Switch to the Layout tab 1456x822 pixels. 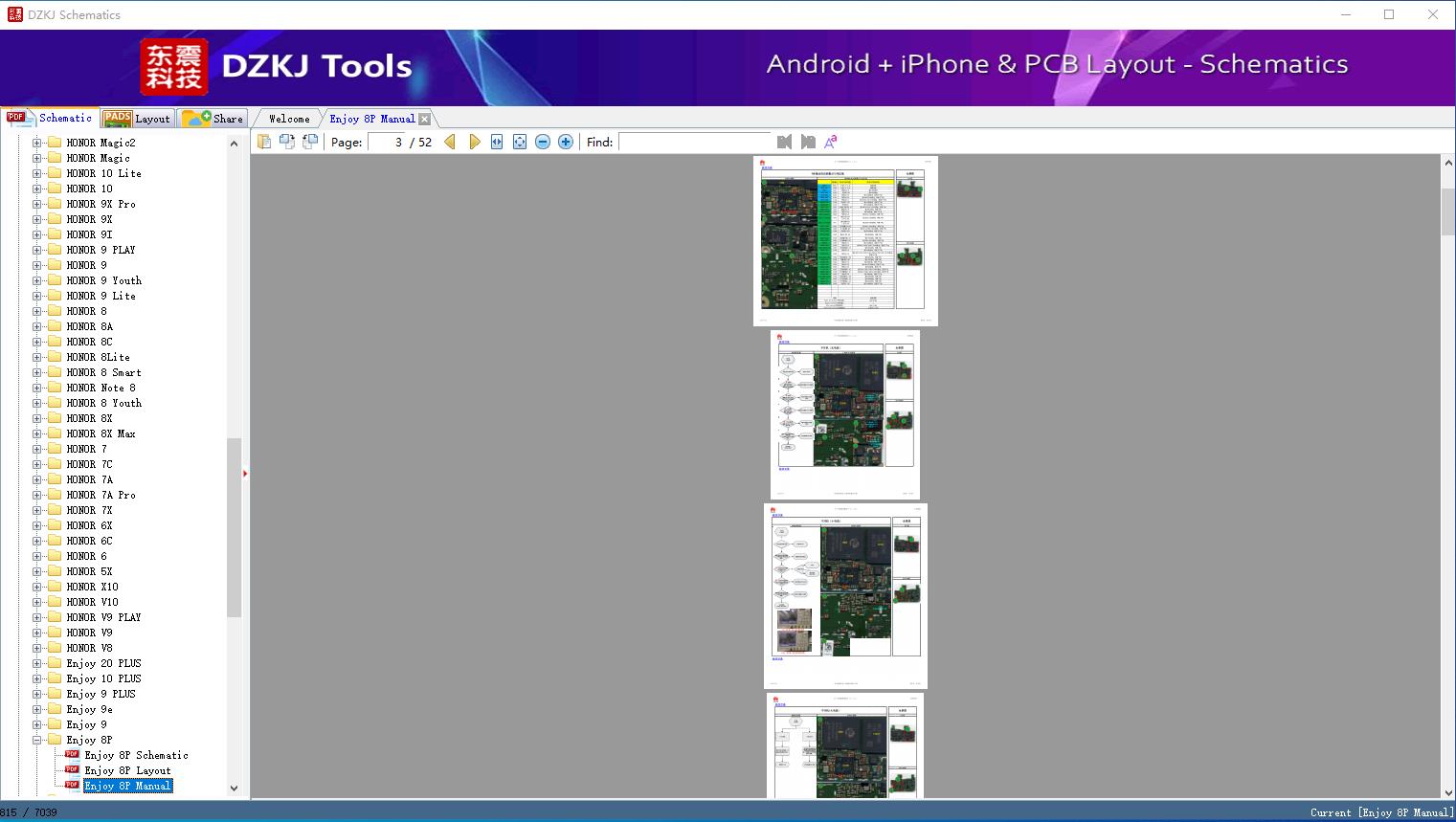(x=137, y=119)
